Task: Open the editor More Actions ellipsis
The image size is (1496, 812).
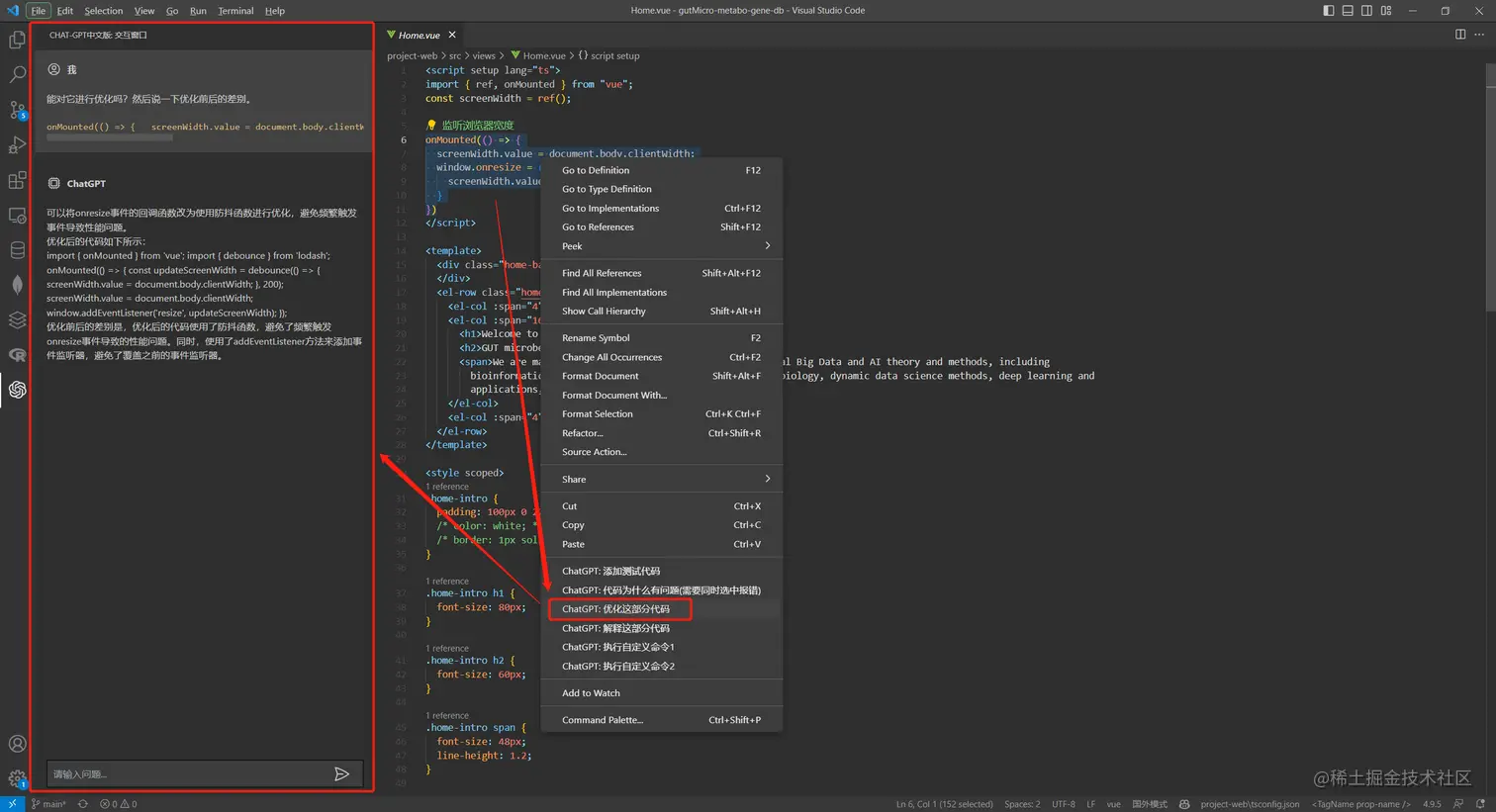Action: tap(1481, 35)
